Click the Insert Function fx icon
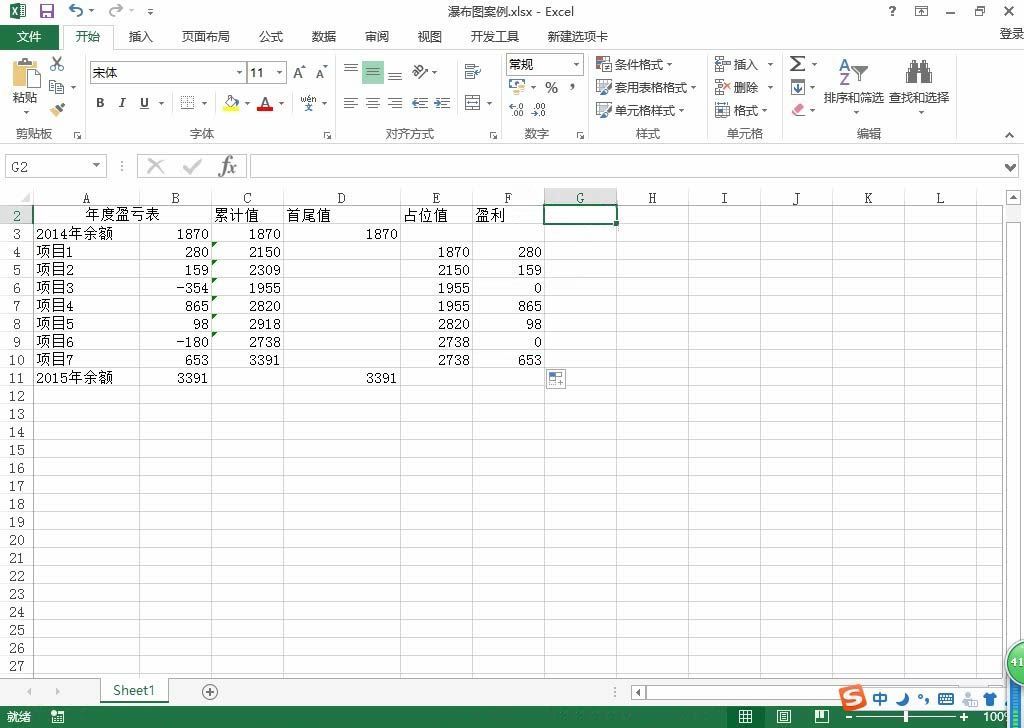 point(227,166)
